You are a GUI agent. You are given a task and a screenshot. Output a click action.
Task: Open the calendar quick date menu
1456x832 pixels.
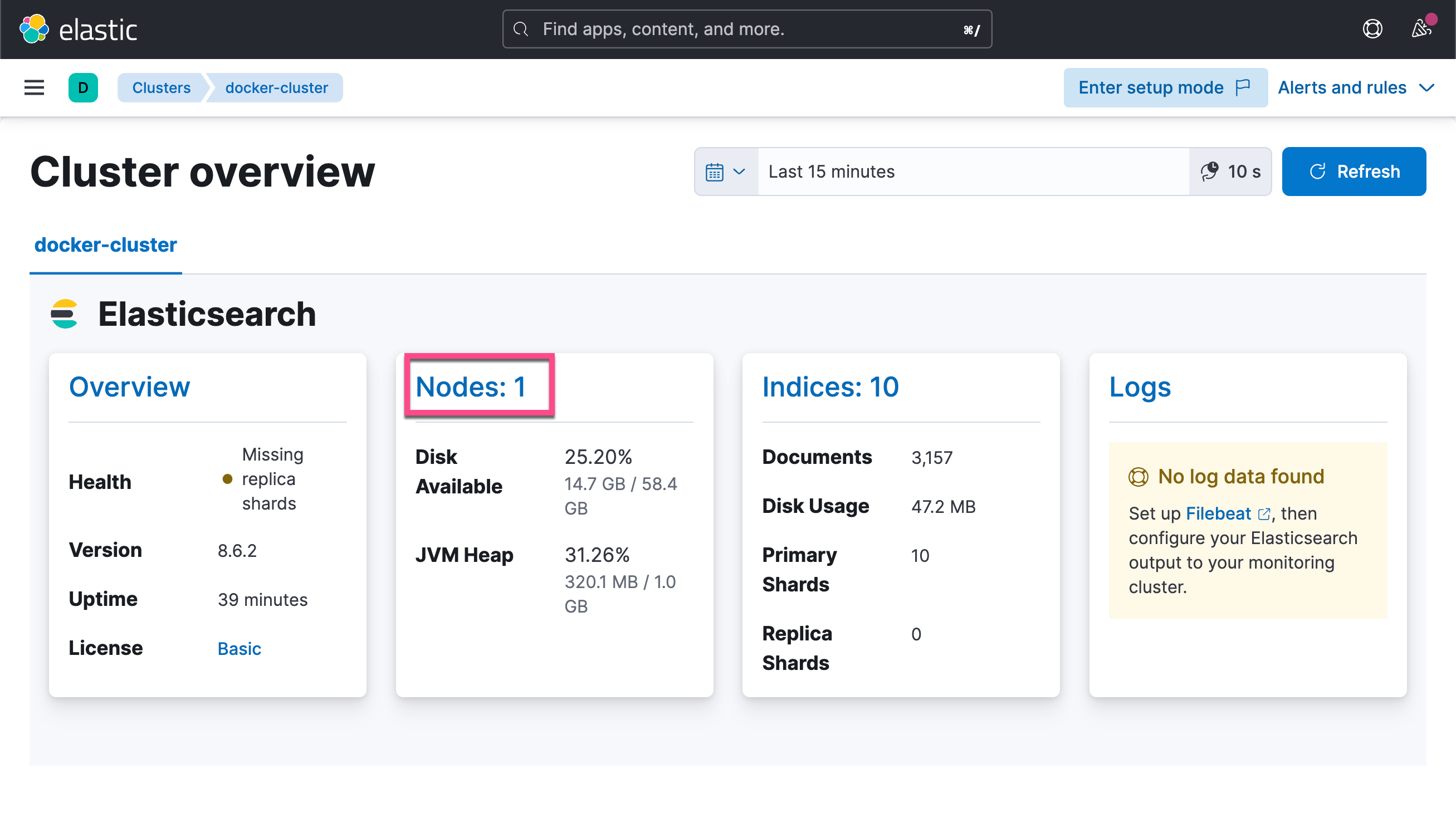click(x=726, y=172)
